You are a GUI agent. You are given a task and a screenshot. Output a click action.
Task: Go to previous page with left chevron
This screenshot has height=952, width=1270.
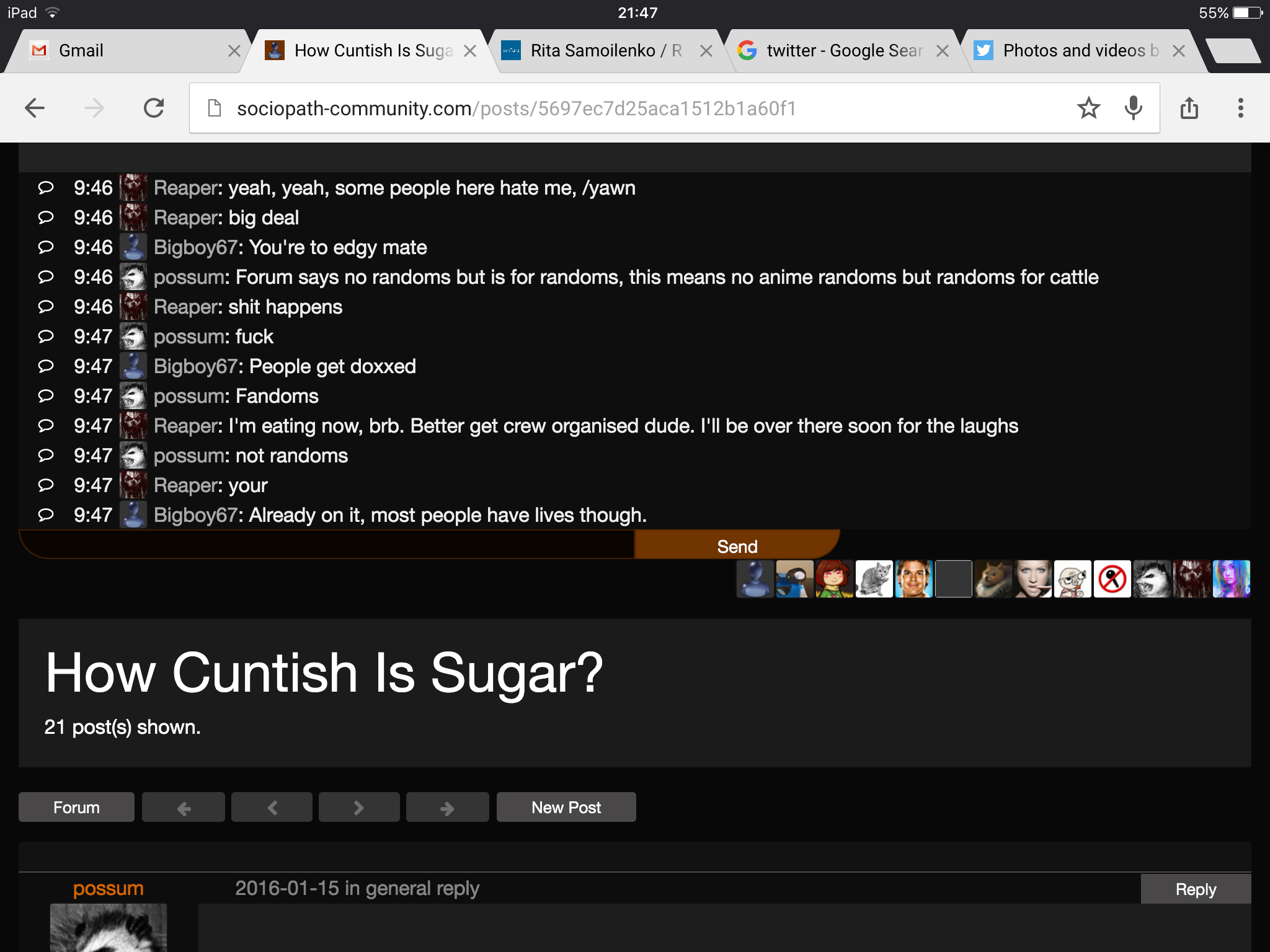tap(272, 807)
